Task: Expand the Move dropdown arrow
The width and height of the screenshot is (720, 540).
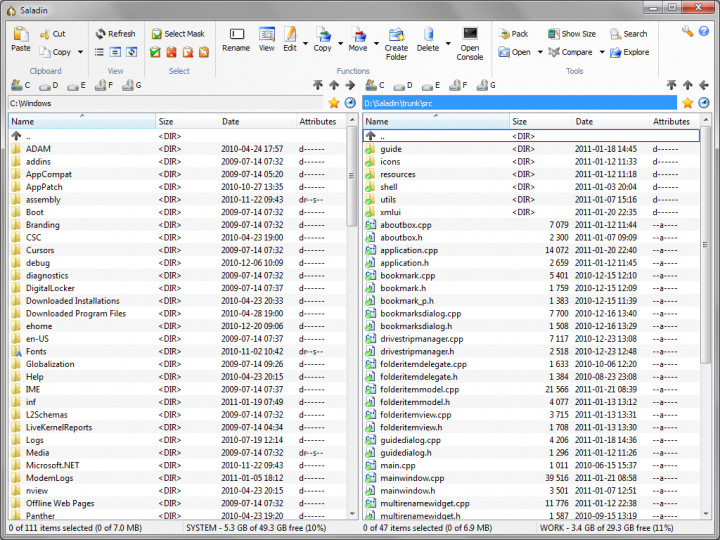Action: (376, 44)
